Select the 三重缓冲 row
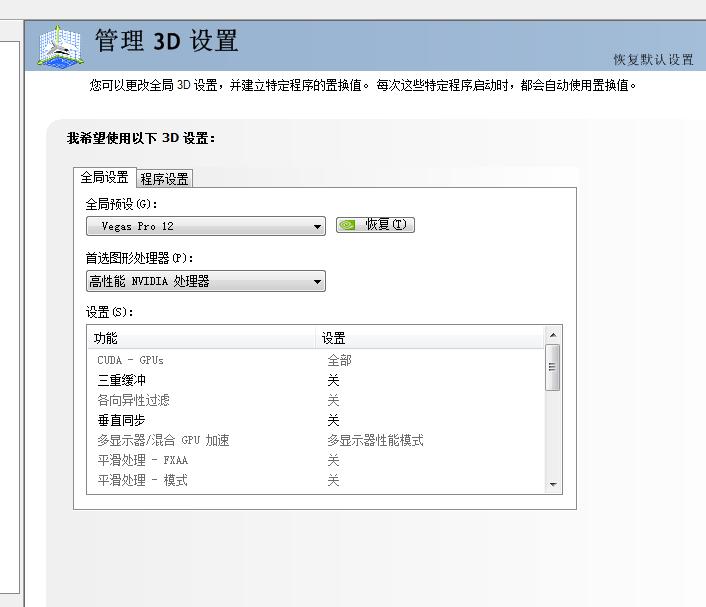The height and width of the screenshot is (607, 706). pyautogui.click(x=316, y=381)
